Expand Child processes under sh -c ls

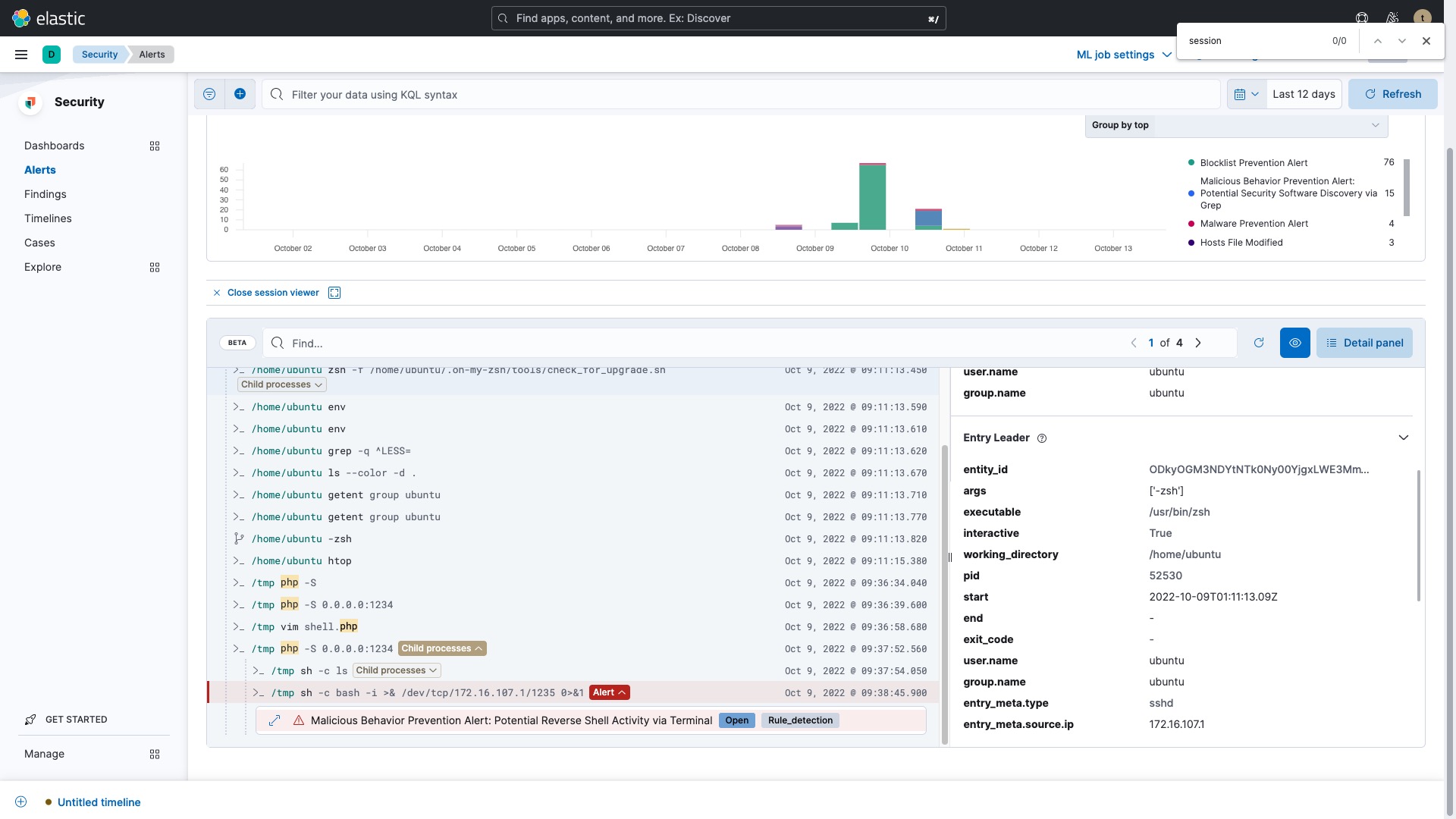point(397,670)
